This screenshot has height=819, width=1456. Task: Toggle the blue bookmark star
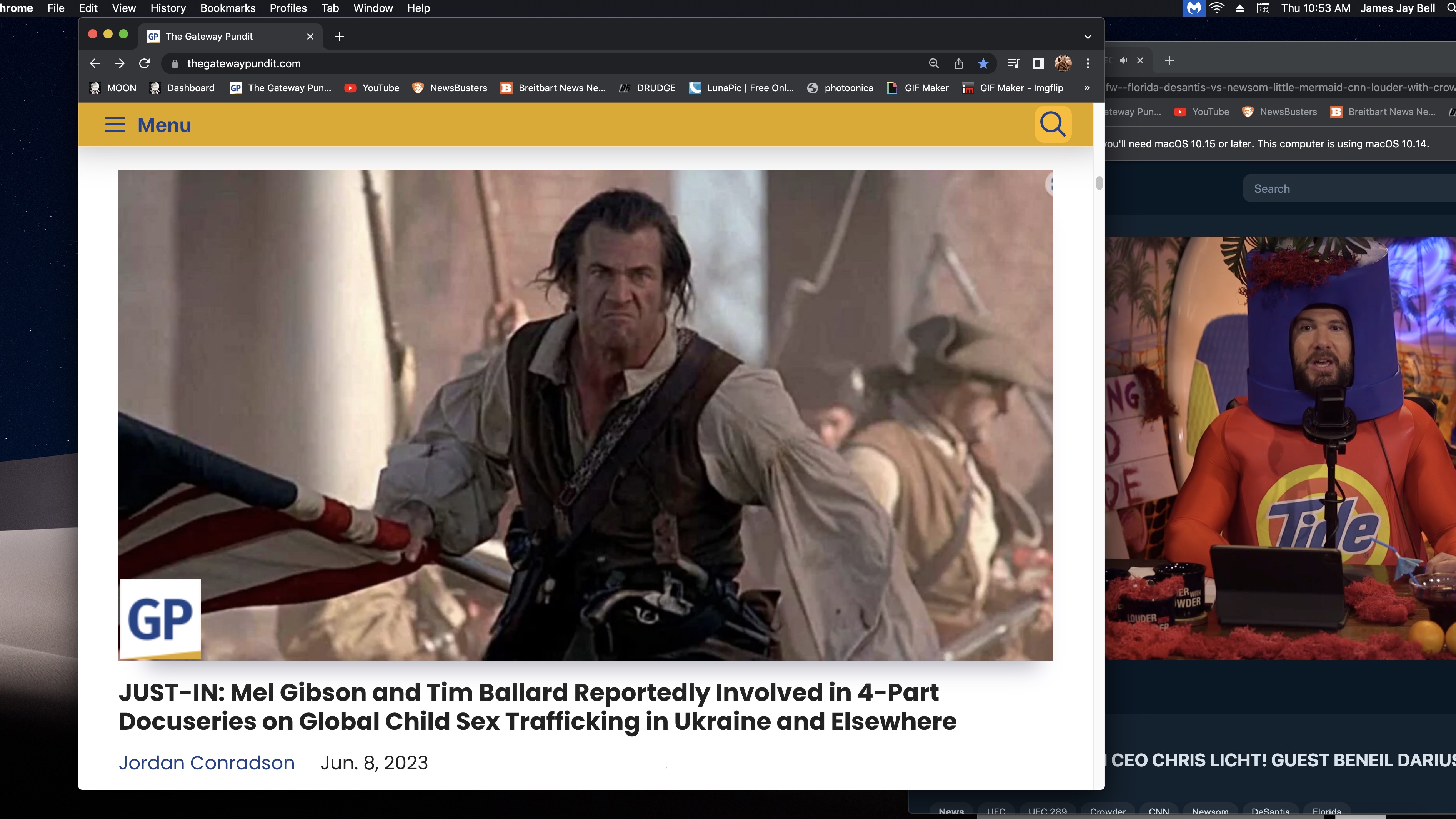click(983, 63)
